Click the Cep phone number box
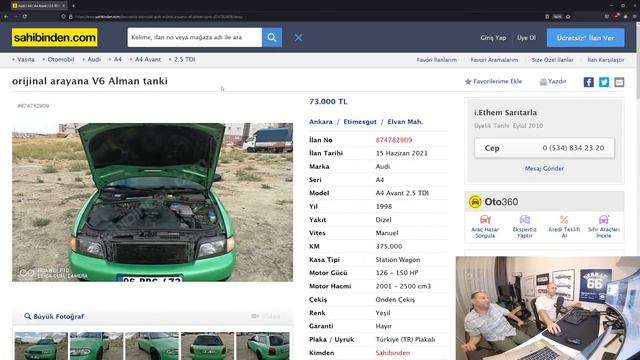640x360 pixels. point(544,148)
